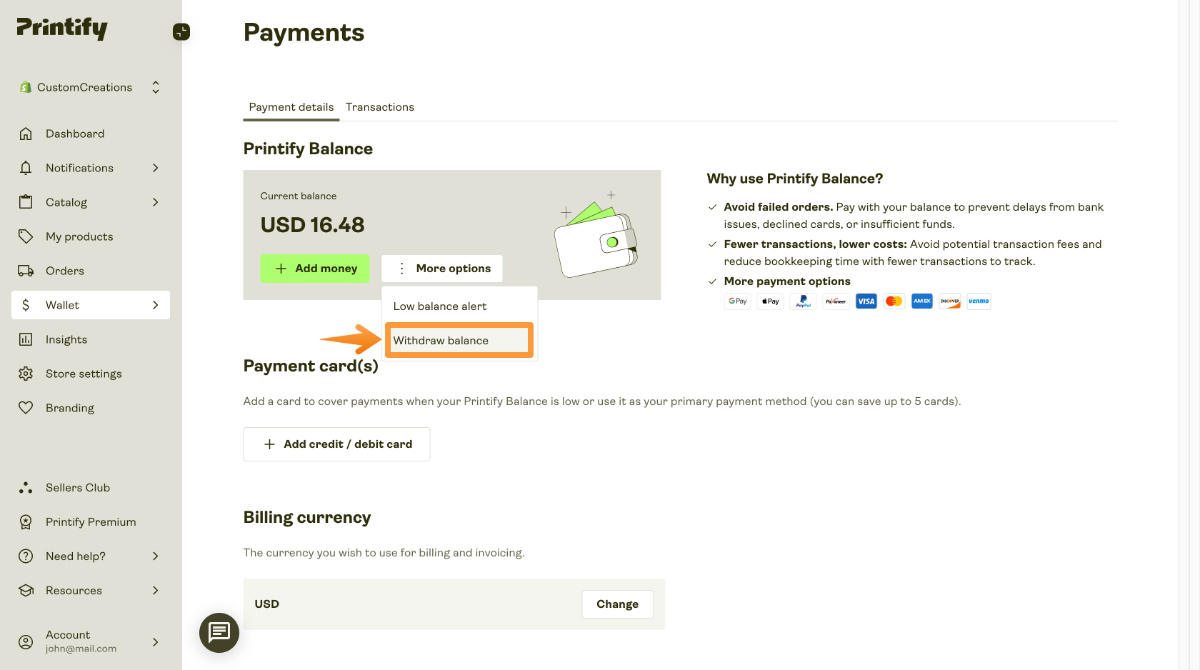1200x670 pixels.
Task: Click the Branding heart icon
Action: tap(25, 407)
